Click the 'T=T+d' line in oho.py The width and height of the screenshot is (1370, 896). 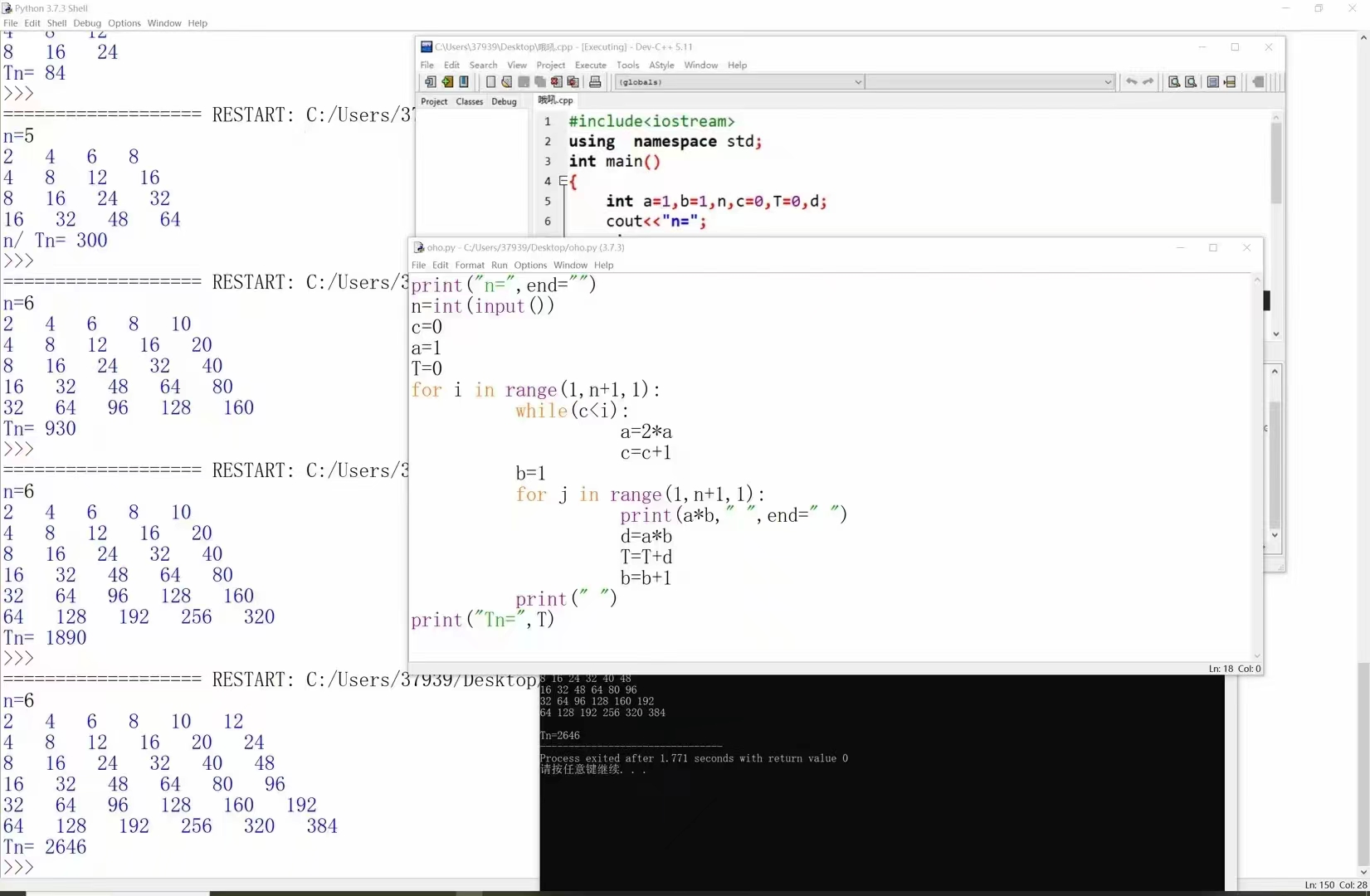[646, 557]
